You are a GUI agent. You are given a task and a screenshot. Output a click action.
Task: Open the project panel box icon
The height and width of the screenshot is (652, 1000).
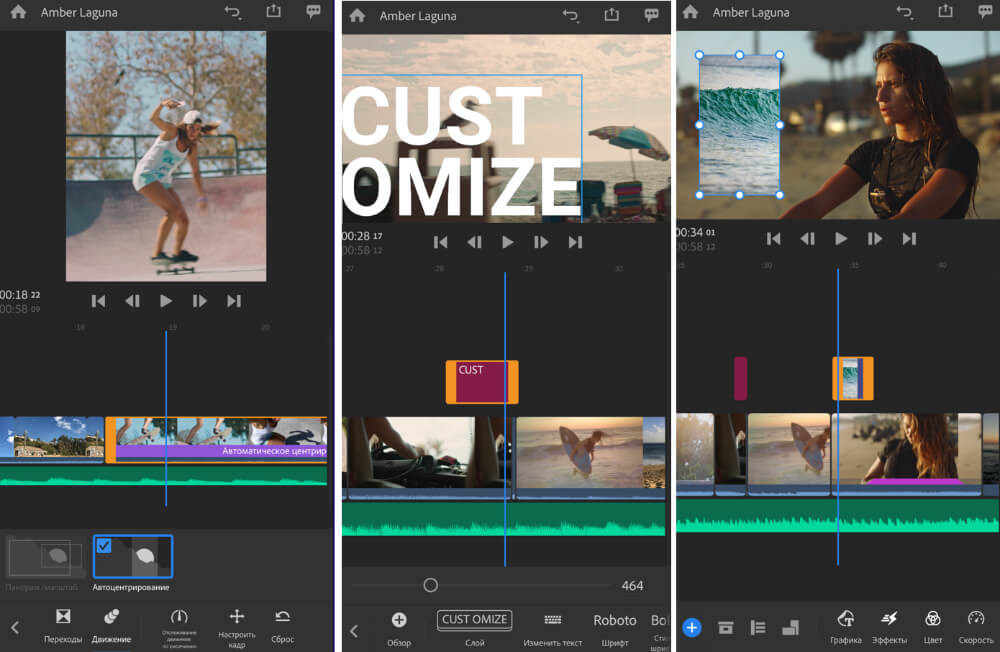click(725, 627)
